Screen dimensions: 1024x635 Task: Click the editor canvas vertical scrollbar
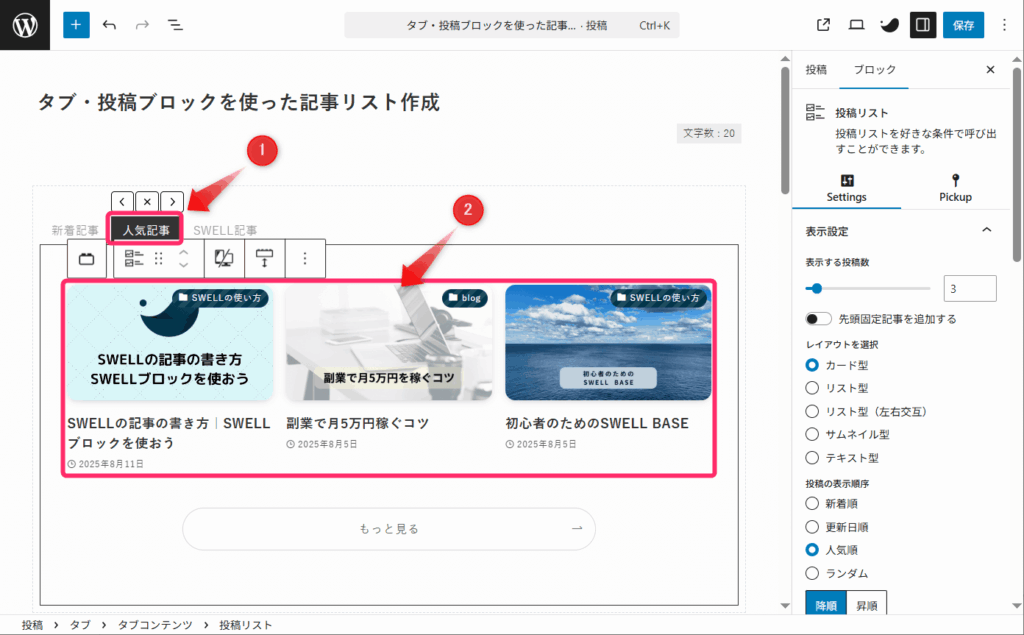click(x=785, y=131)
